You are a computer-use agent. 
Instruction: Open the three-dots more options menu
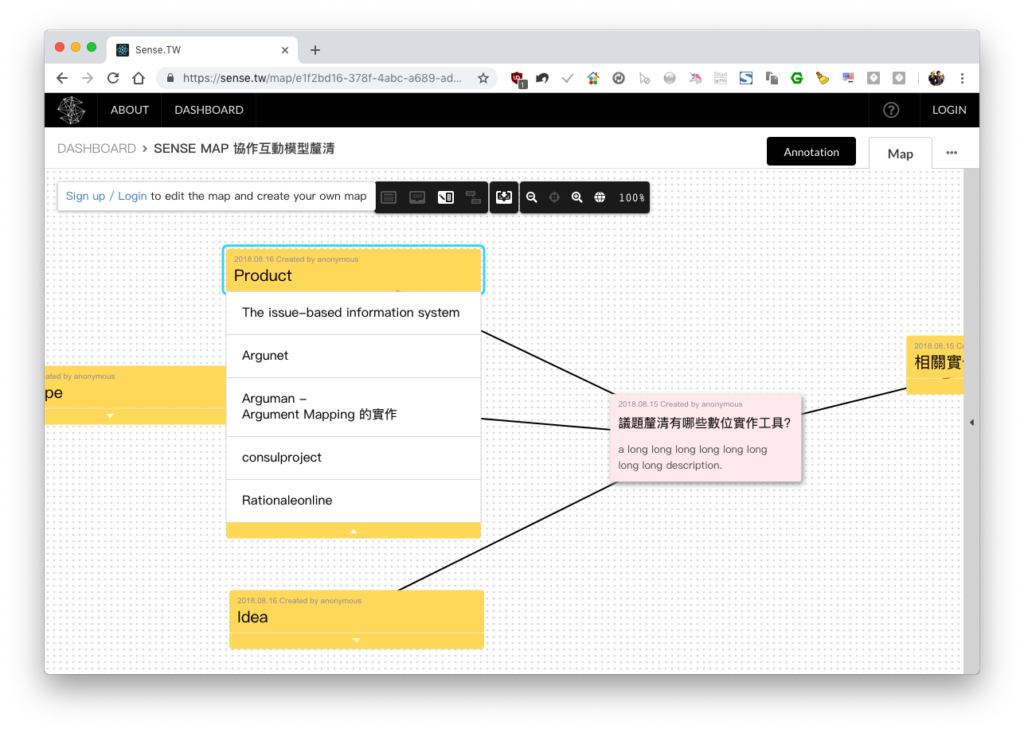pyautogui.click(x=952, y=153)
